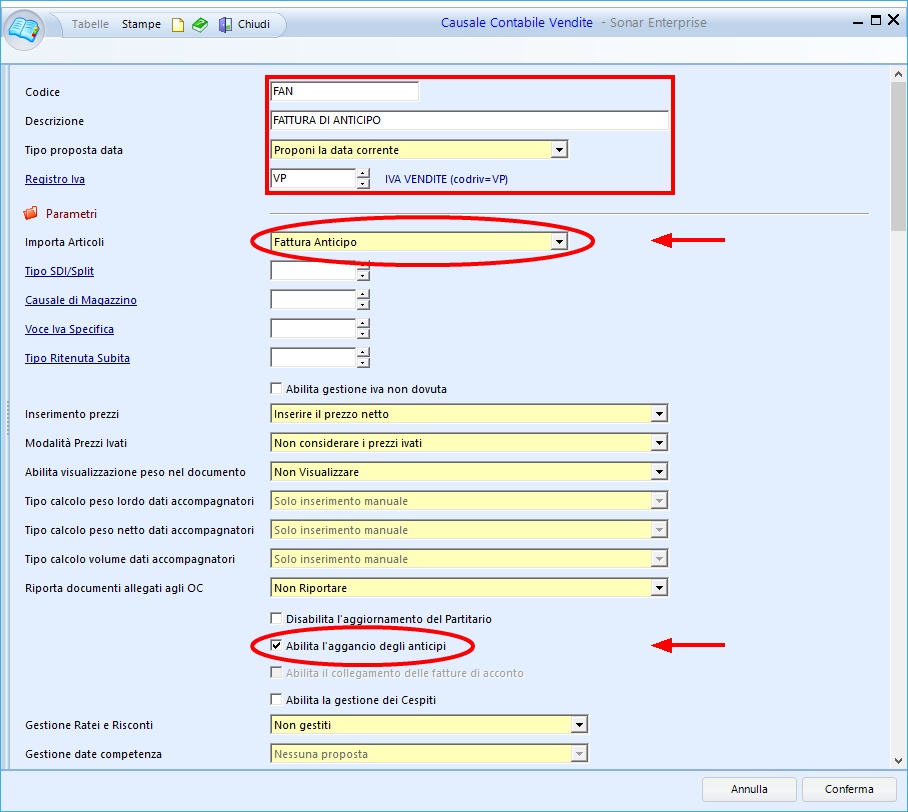Image resolution: width=908 pixels, height=812 pixels.
Task: Click the Registro Iva spinner up arrow
Action: pos(363,174)
